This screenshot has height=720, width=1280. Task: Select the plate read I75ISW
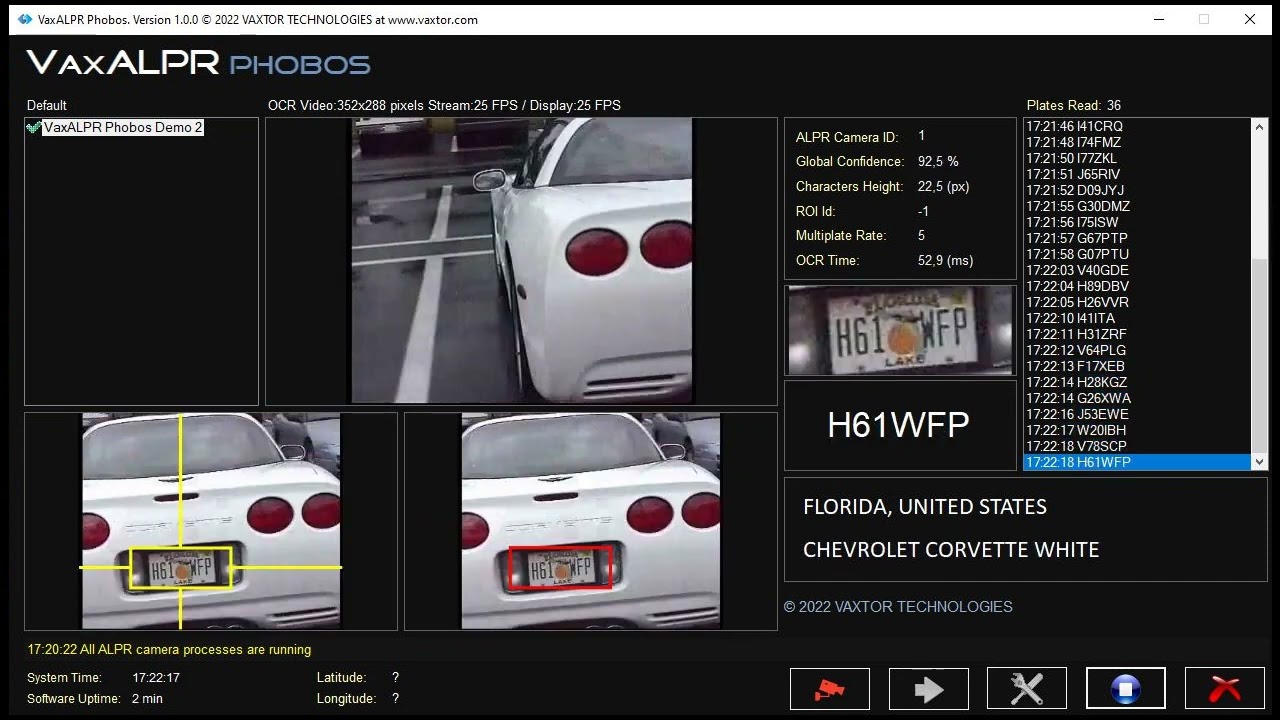click(1137, 222)
